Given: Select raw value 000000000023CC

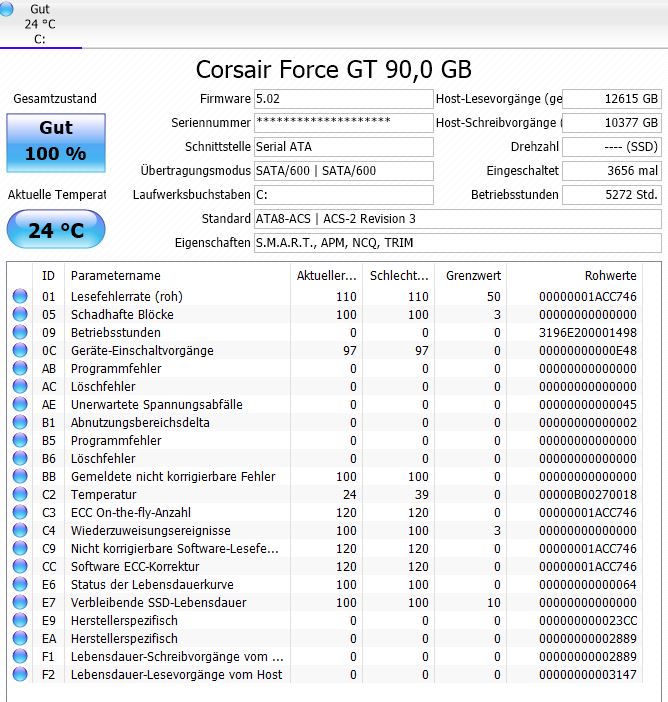Looking at the screenshot, I should pyautogui.click(x=587, y=621).
